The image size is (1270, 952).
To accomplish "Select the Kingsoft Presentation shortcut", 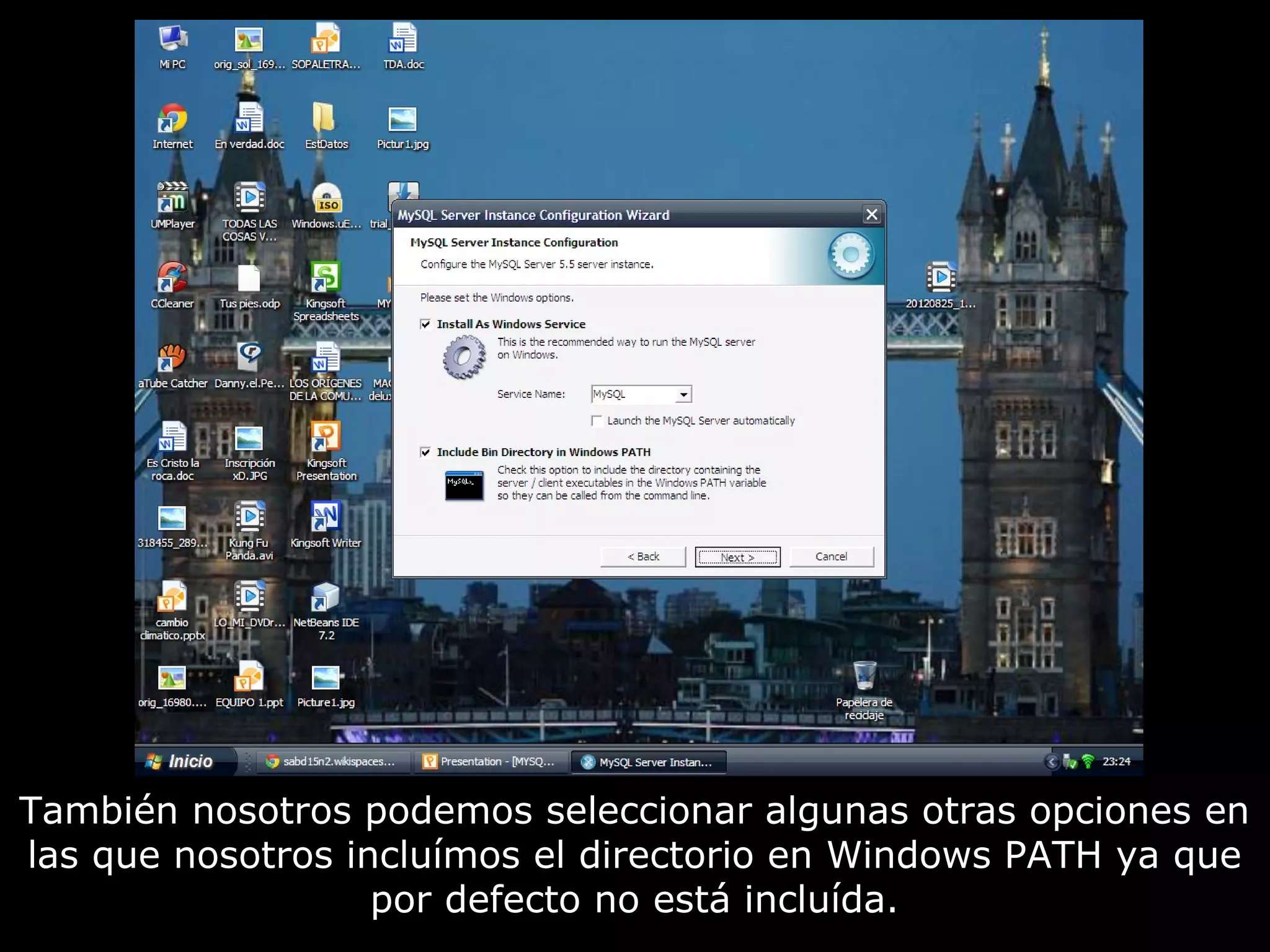I will pos(326,452).
